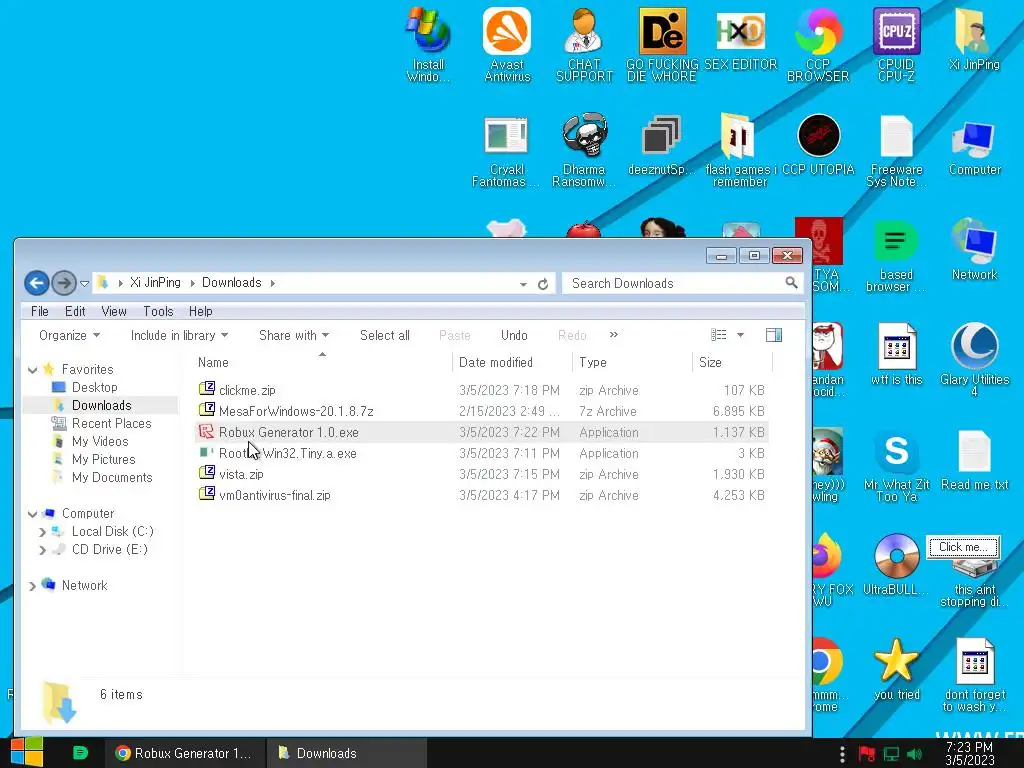Open the Tools menu
The height and width of the screenshot is (768, 1024).
pyautogui.click(x=158, y=312)
